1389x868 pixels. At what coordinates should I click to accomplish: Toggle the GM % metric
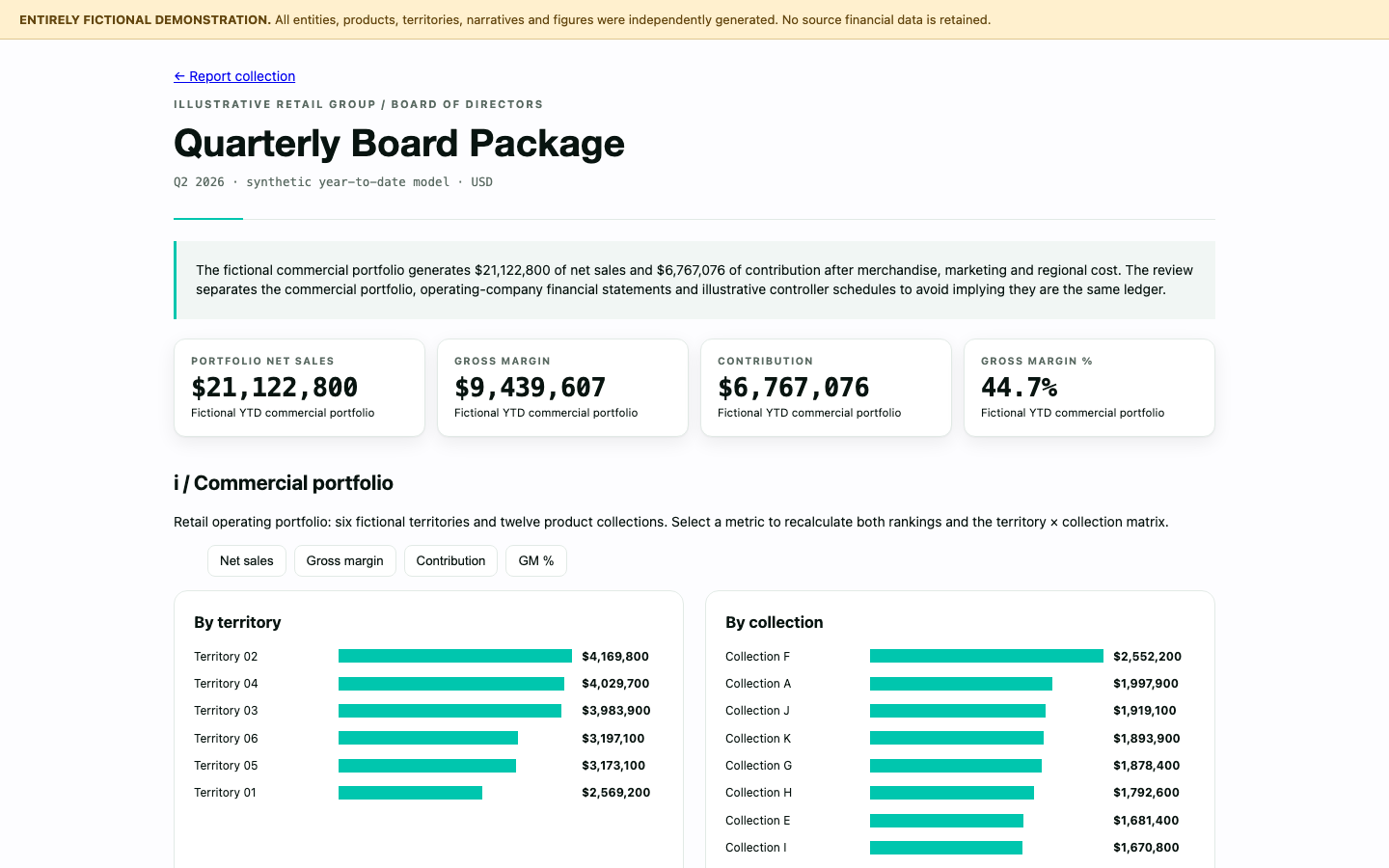pos(536,560)
